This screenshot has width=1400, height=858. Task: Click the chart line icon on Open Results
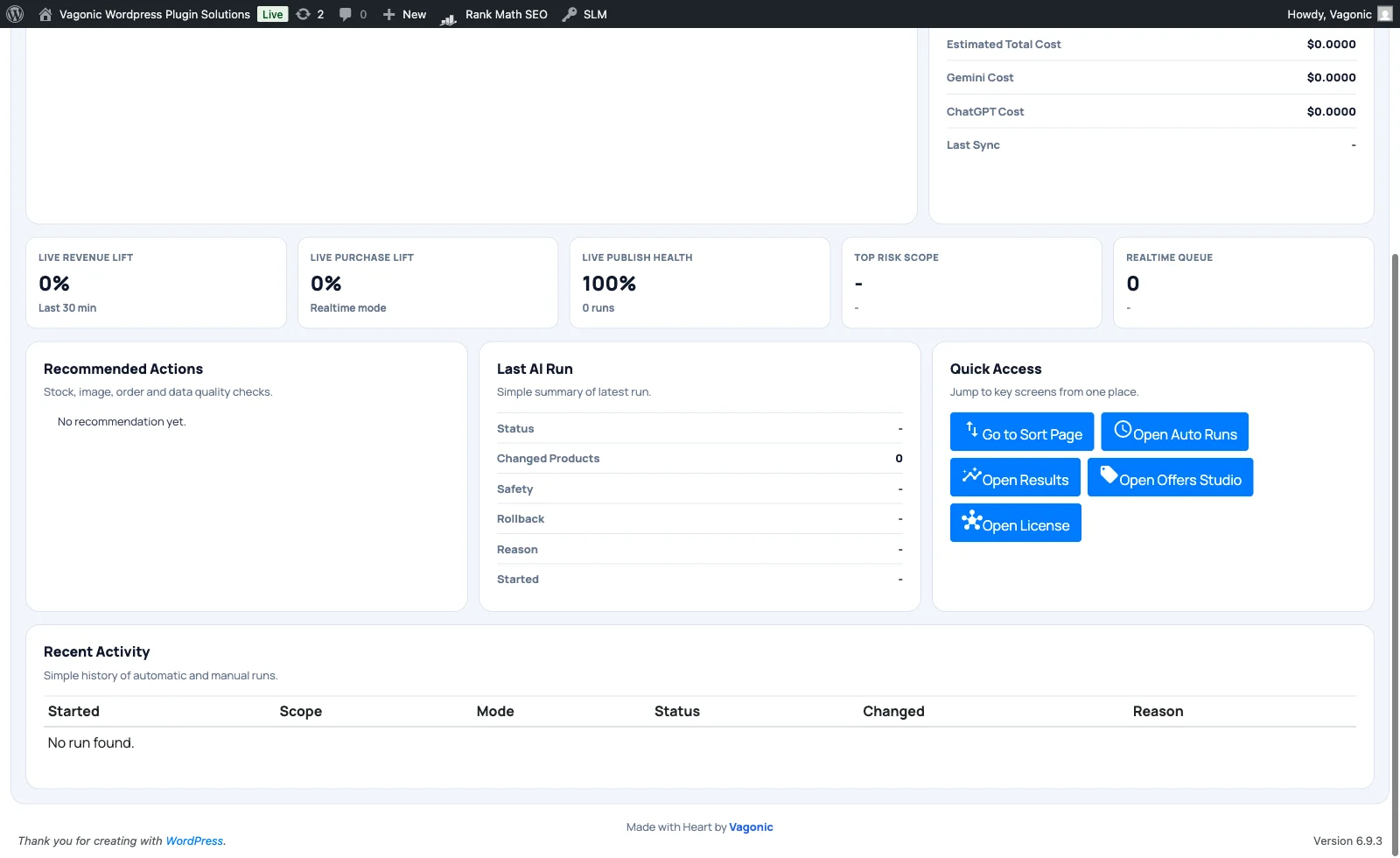tap(971, 475)
